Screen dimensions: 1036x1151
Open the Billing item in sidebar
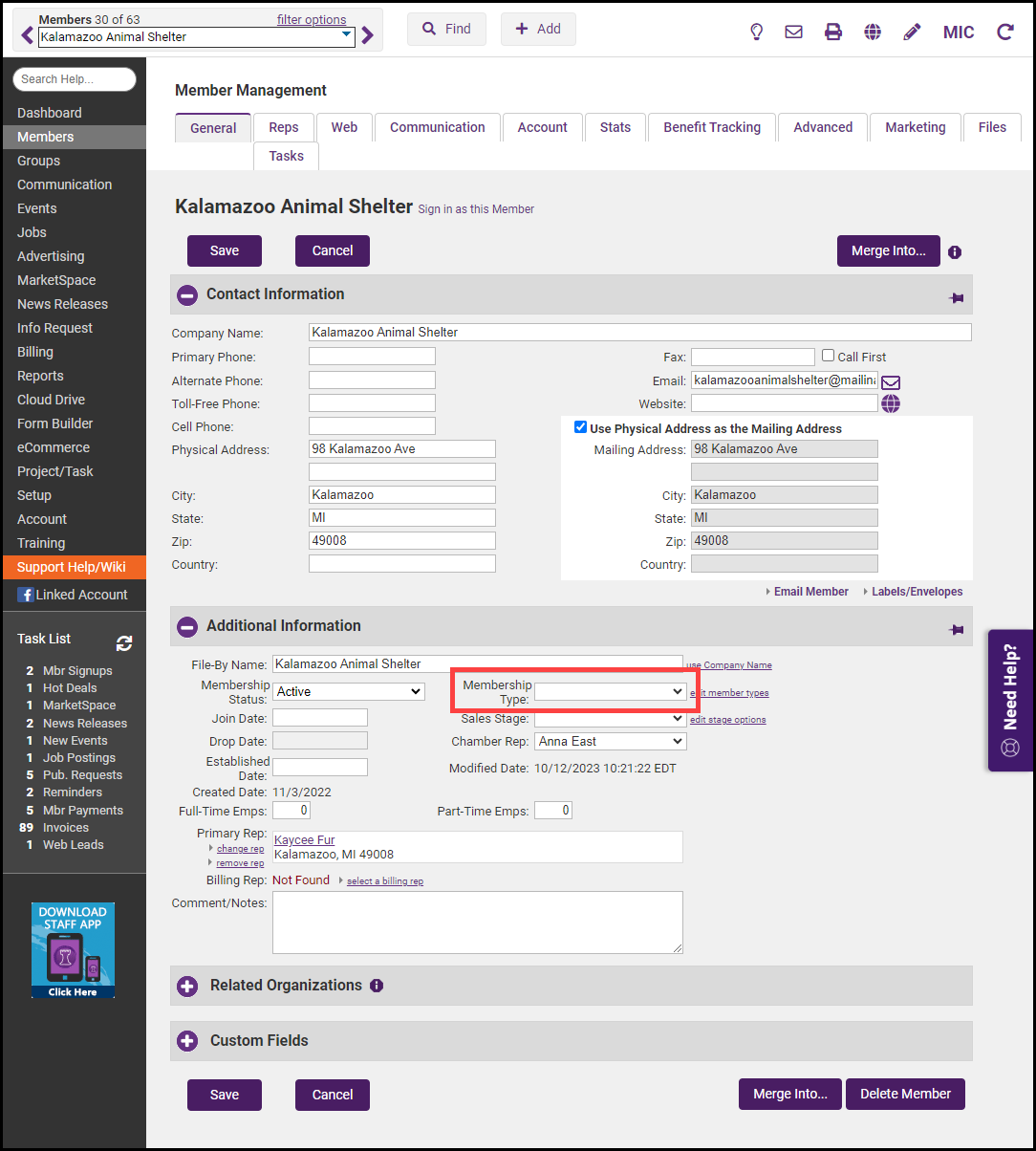coord(35,352)
